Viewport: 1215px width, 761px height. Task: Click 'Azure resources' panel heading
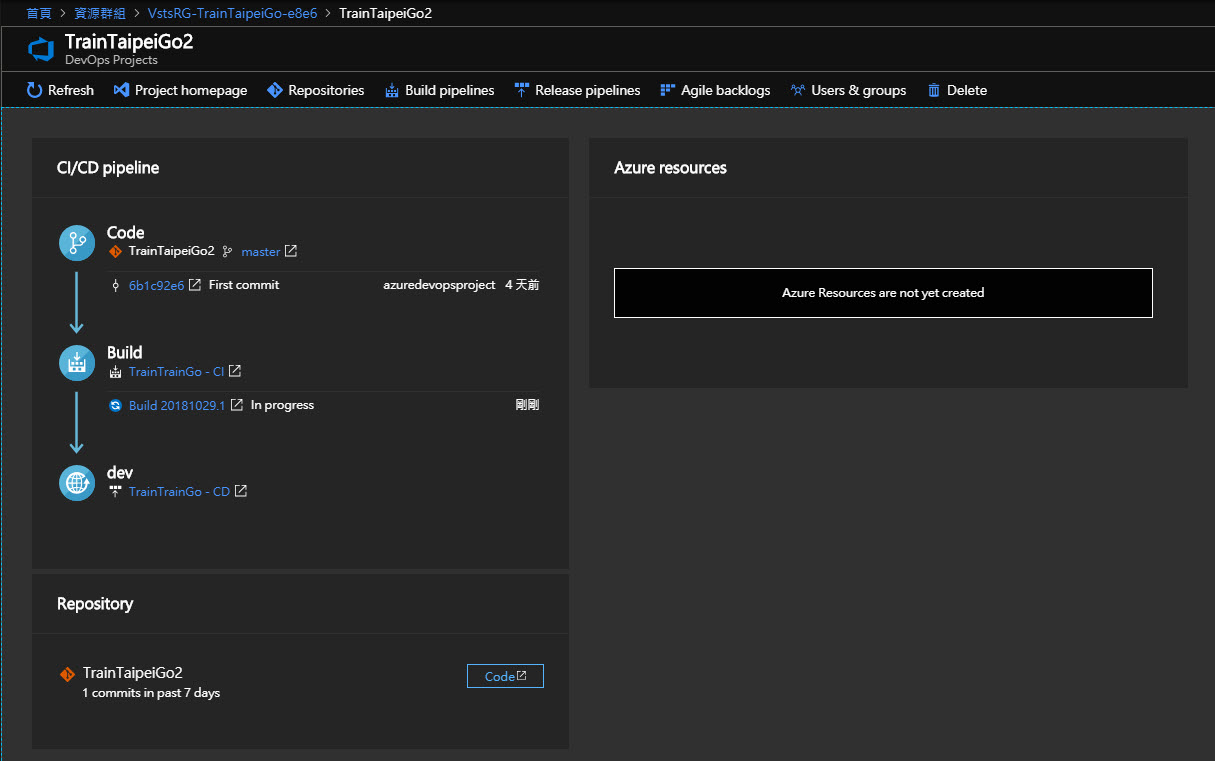670,168
